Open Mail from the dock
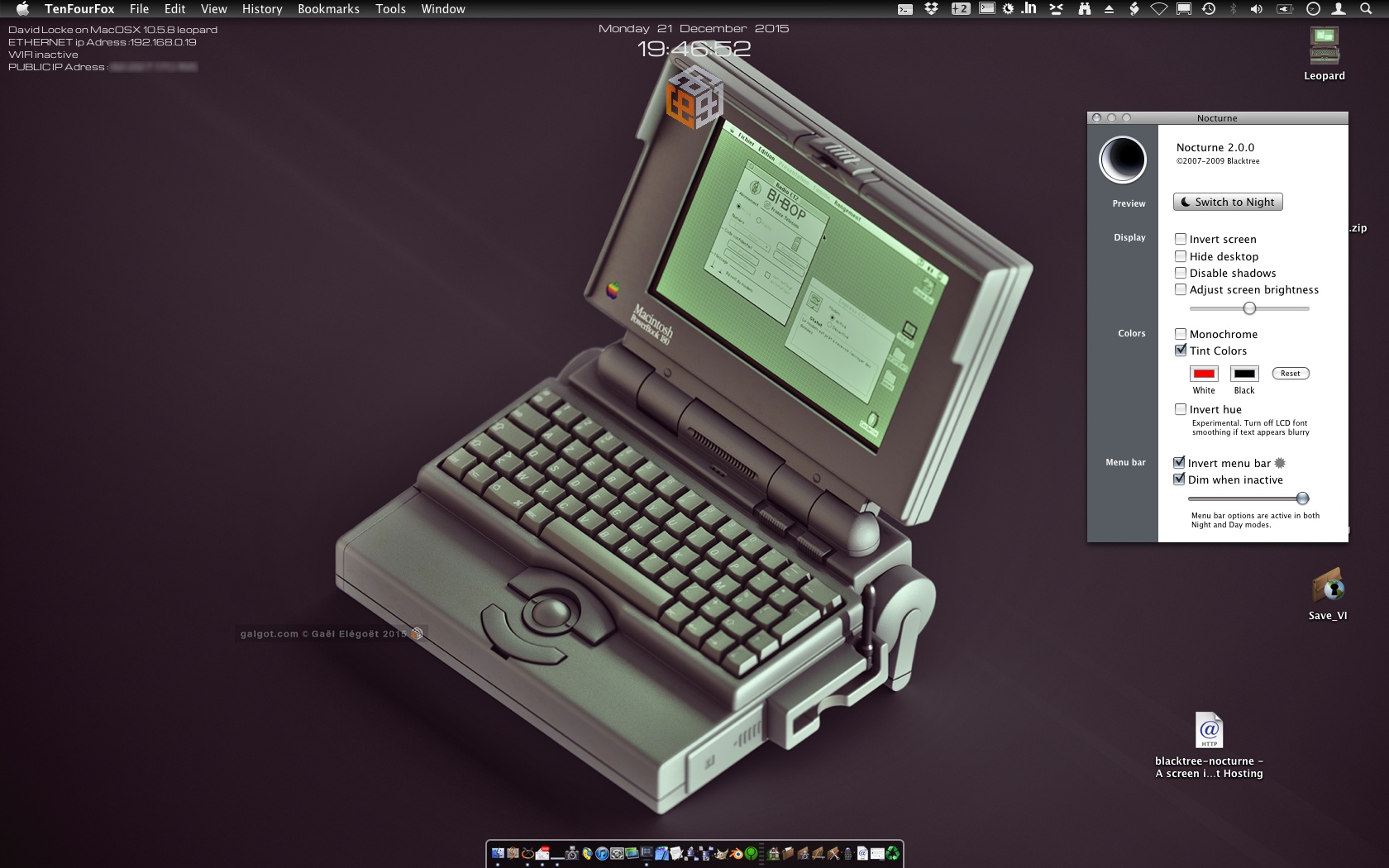Viewport: 1389px width, 868px height. (x=542, y=853)
